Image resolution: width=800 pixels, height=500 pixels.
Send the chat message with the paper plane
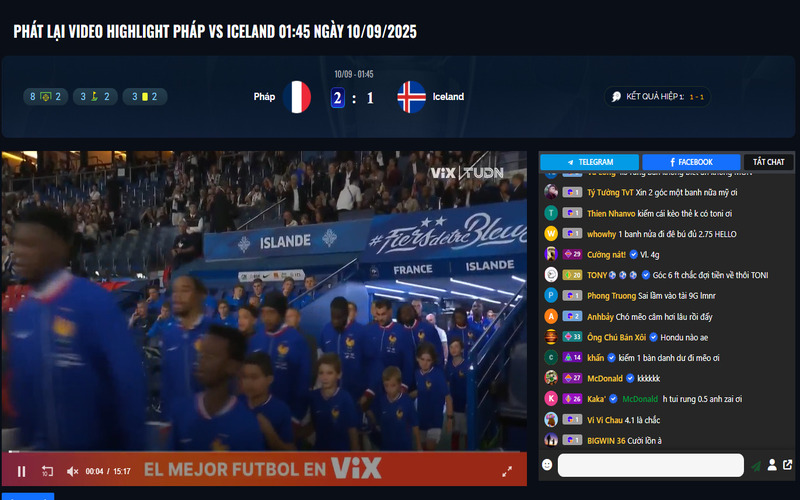(756, 465)
